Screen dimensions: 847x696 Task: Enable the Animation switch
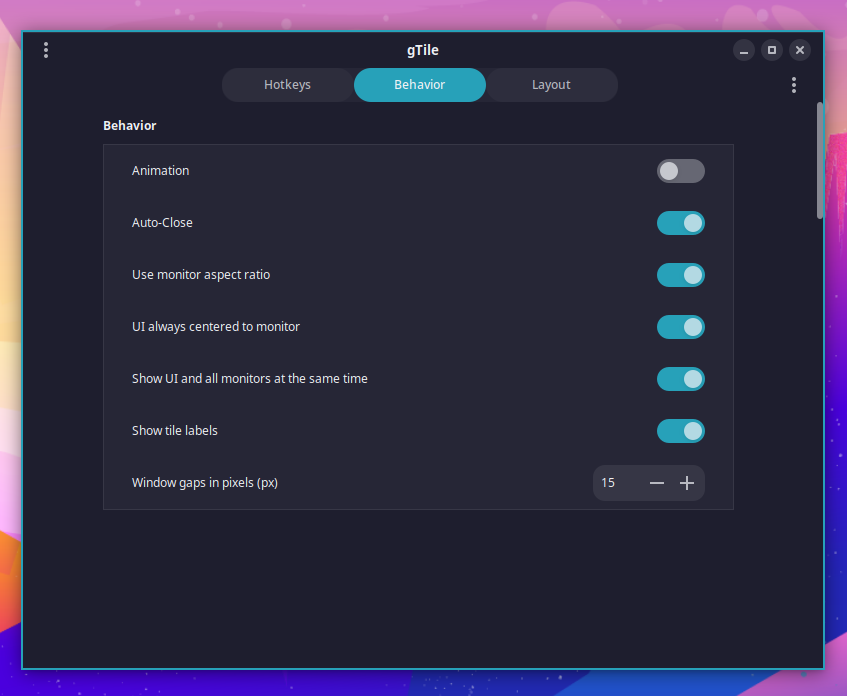coord(681,171)
